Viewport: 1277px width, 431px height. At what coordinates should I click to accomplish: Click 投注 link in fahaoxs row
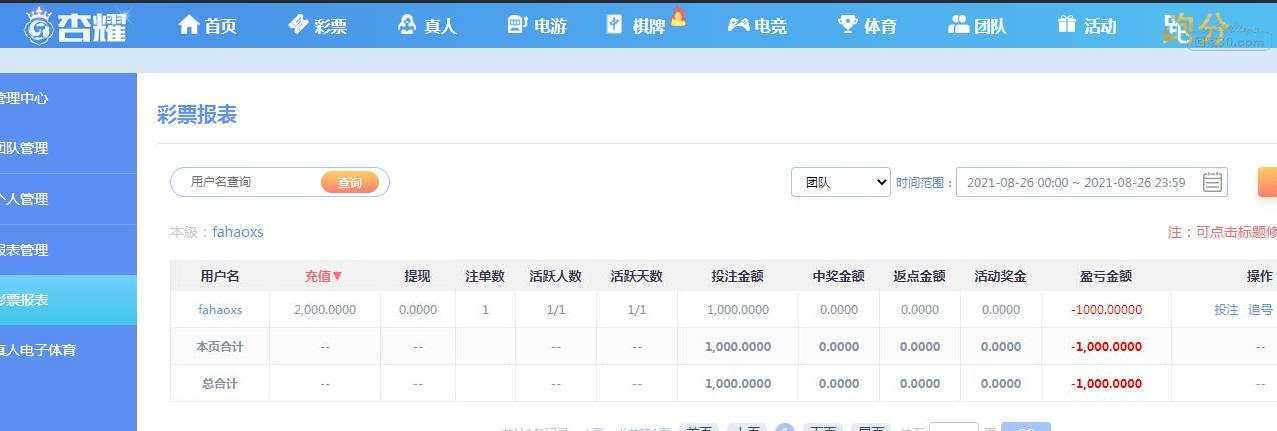[1227, 310]
